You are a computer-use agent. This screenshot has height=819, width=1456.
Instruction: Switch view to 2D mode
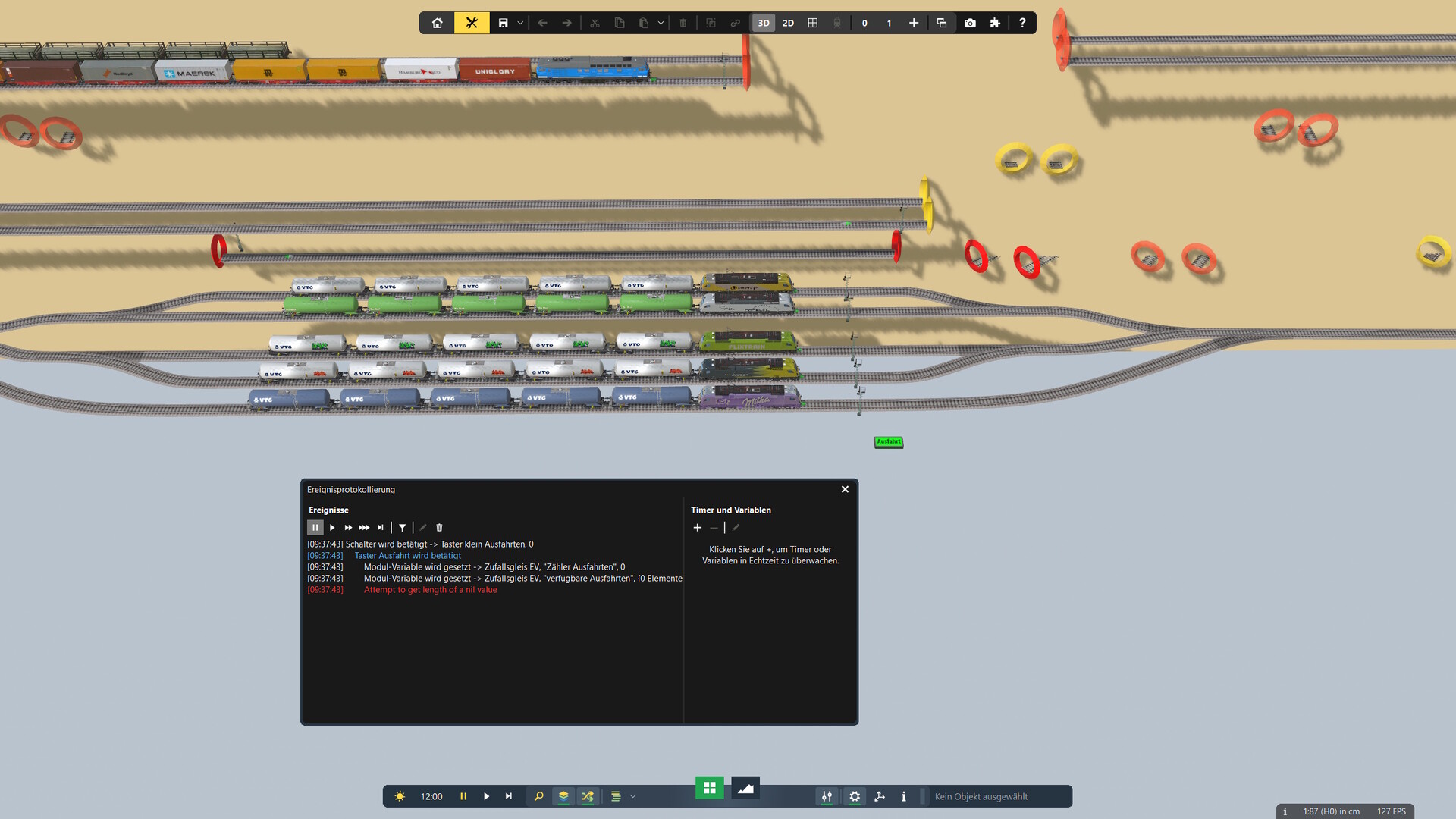pos(788,23)
